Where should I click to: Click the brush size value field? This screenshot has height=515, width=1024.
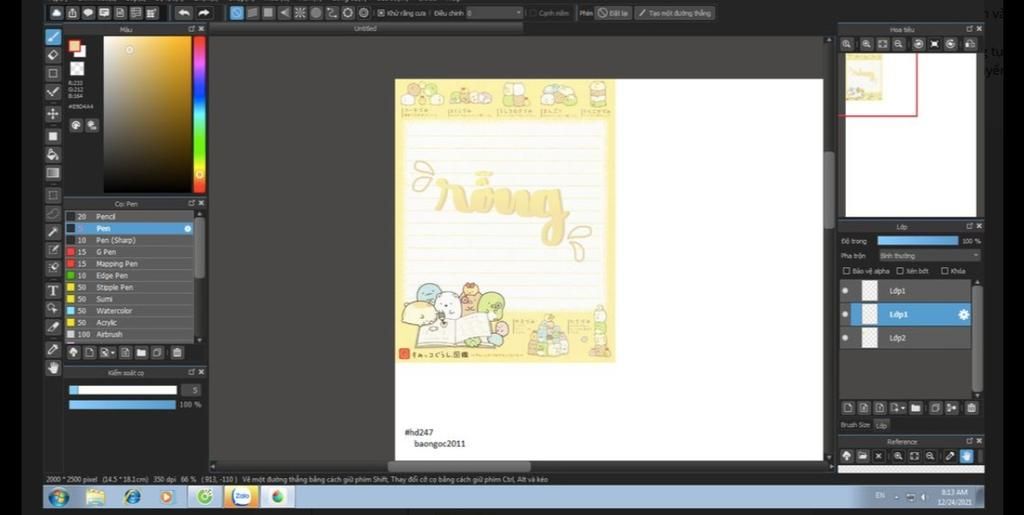(x=191, y=390)
